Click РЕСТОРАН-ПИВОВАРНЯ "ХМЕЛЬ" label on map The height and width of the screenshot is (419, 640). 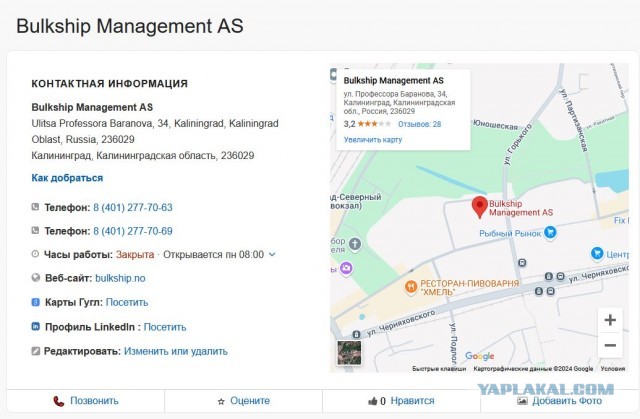469,288
